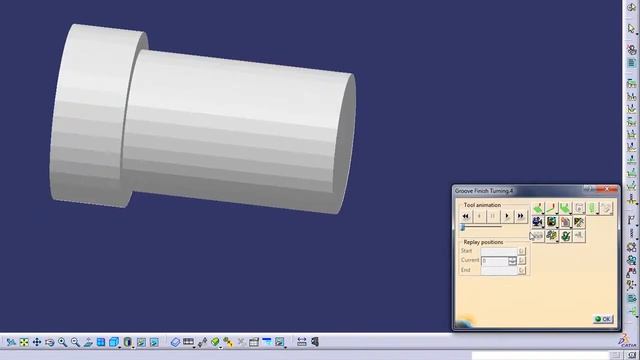Screen dimensions: 640x360
Task: Click the F-shaped icon in right toolbar
Action: (631, 220)
